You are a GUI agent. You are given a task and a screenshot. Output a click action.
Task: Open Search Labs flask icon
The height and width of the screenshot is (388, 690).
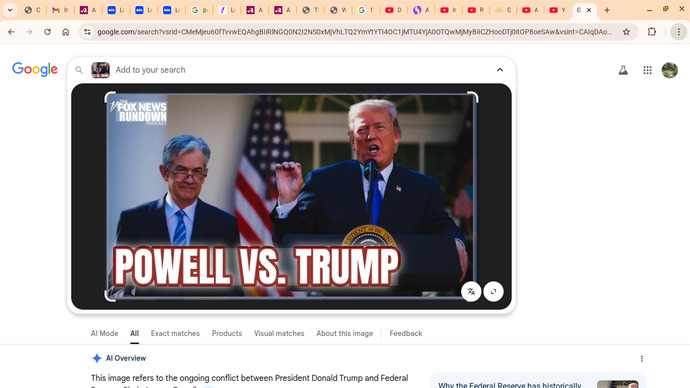pos(623,70)
